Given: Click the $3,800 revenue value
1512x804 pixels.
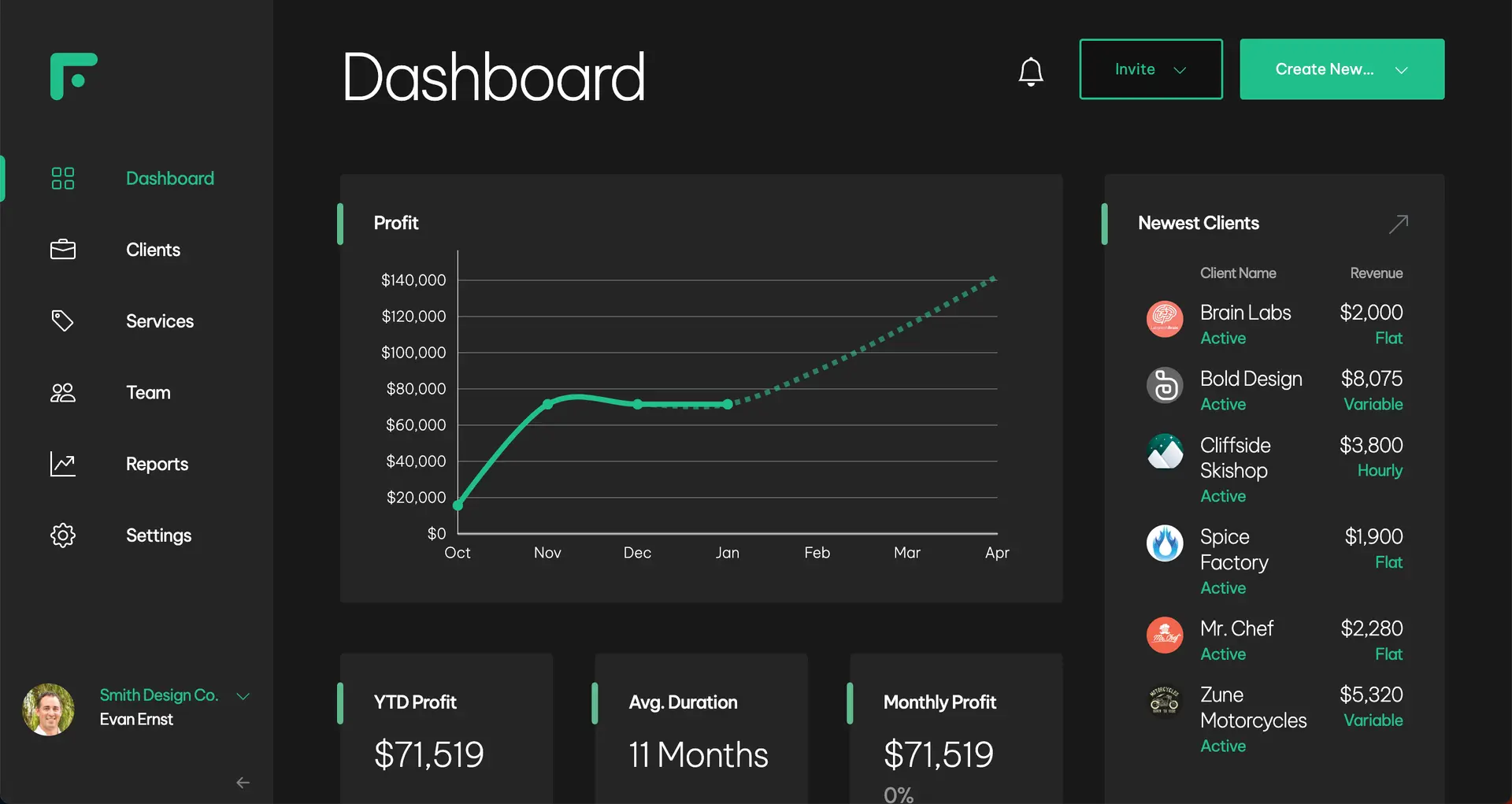Looking at the screenshot, I should [x=1371, y=445].
